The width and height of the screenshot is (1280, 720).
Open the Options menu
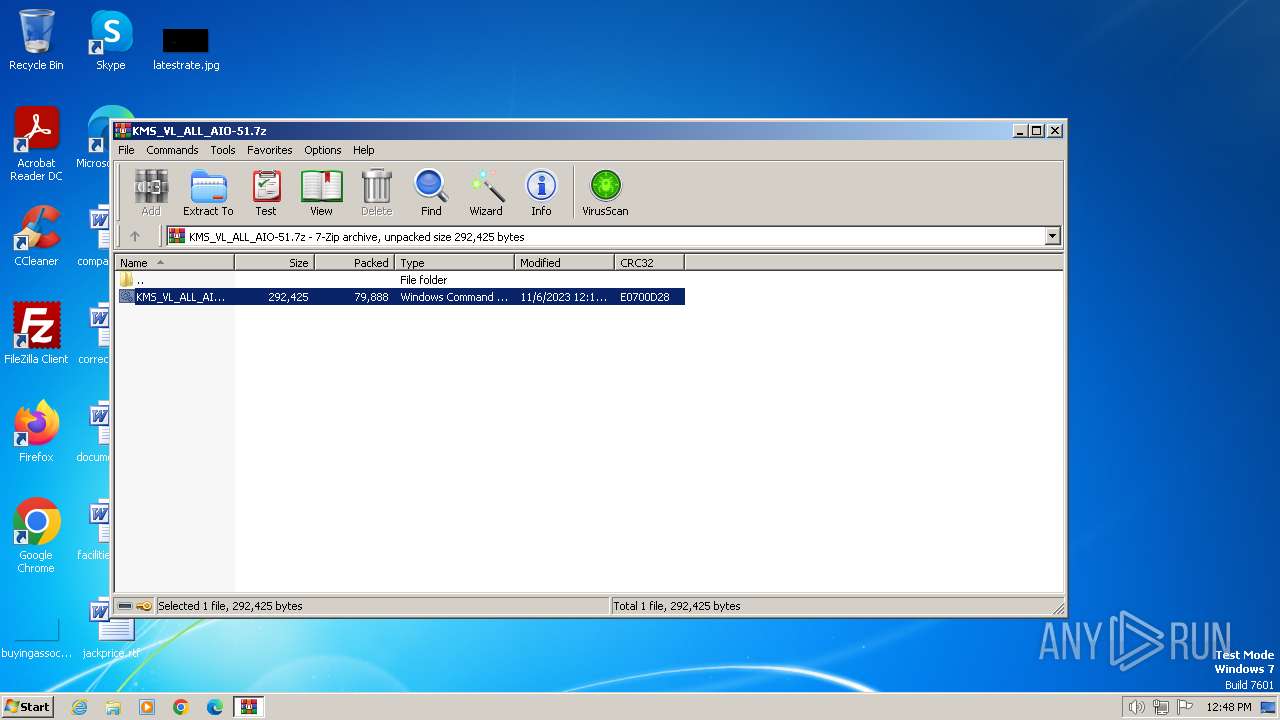coord(323,150)
